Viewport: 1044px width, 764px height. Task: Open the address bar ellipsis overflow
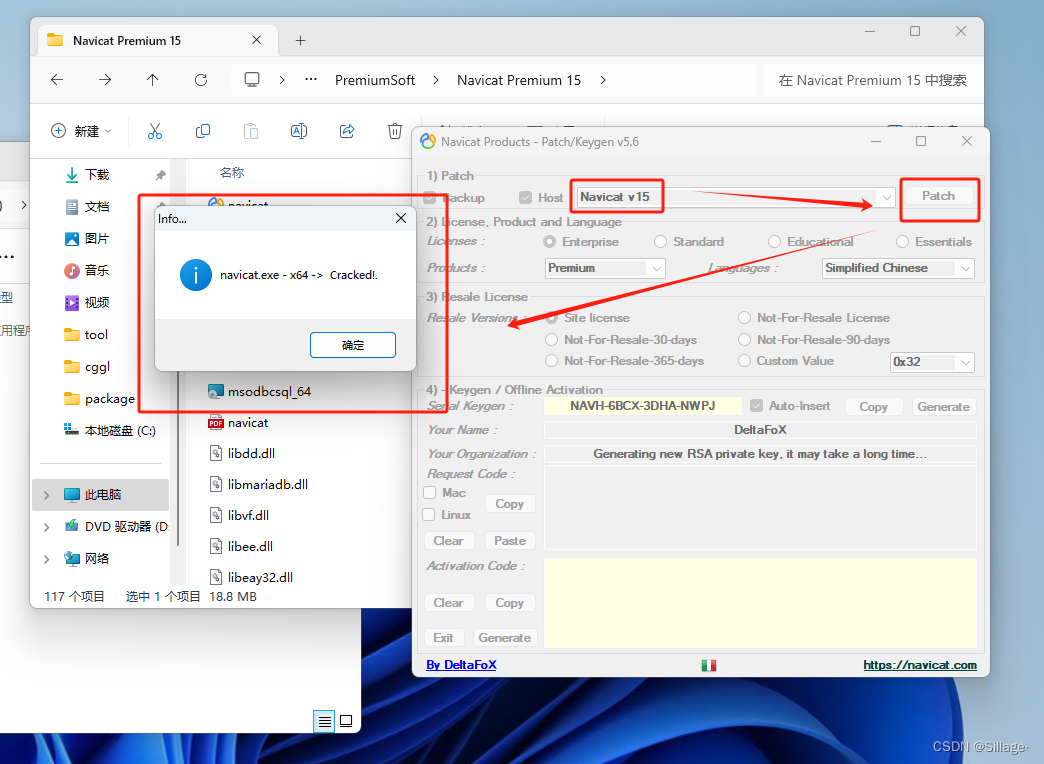pos(311,79)
